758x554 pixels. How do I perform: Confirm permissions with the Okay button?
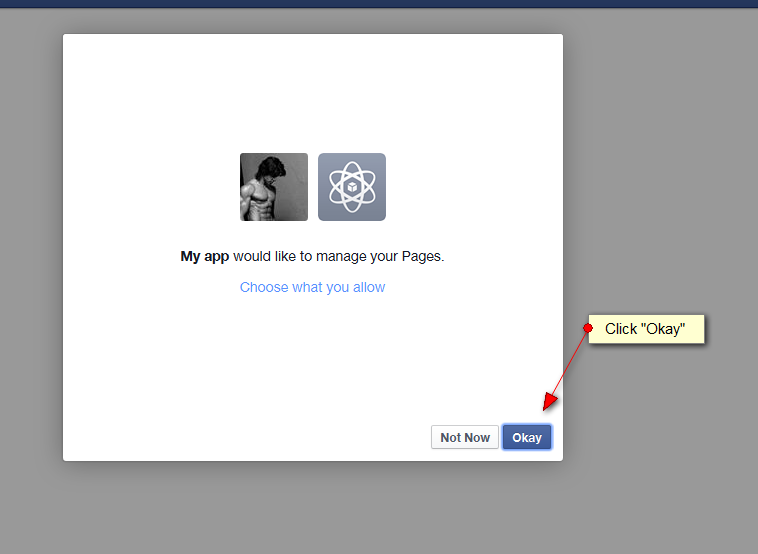(527, 437)
